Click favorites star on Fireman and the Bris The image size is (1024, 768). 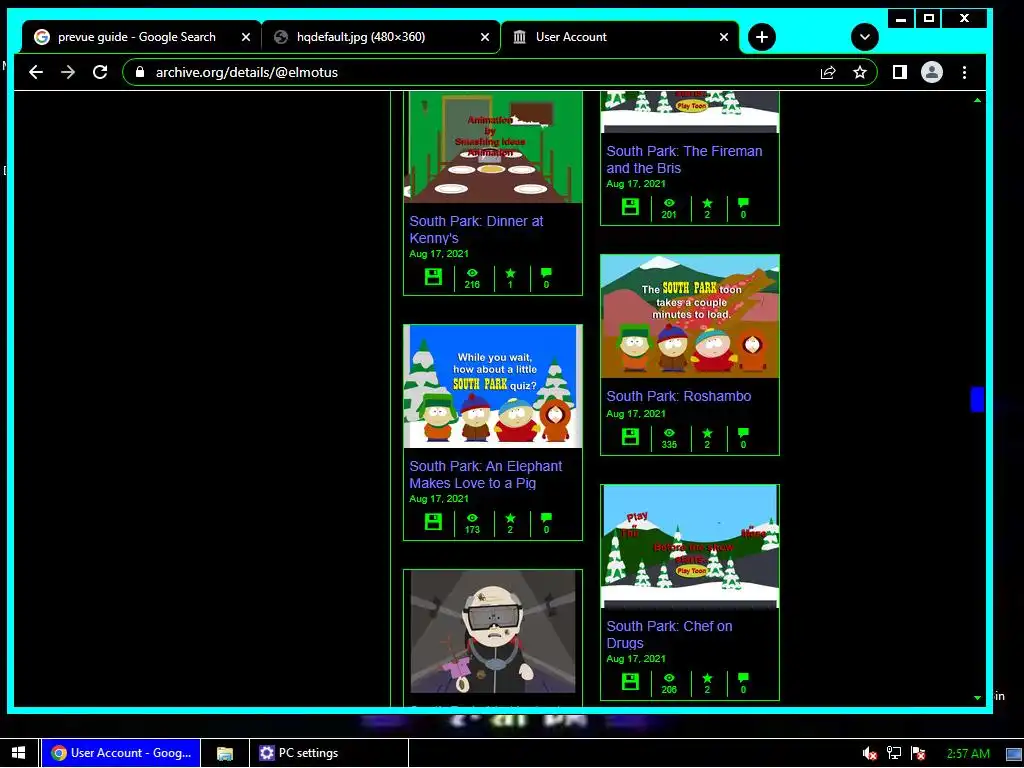tap(707, 203)
